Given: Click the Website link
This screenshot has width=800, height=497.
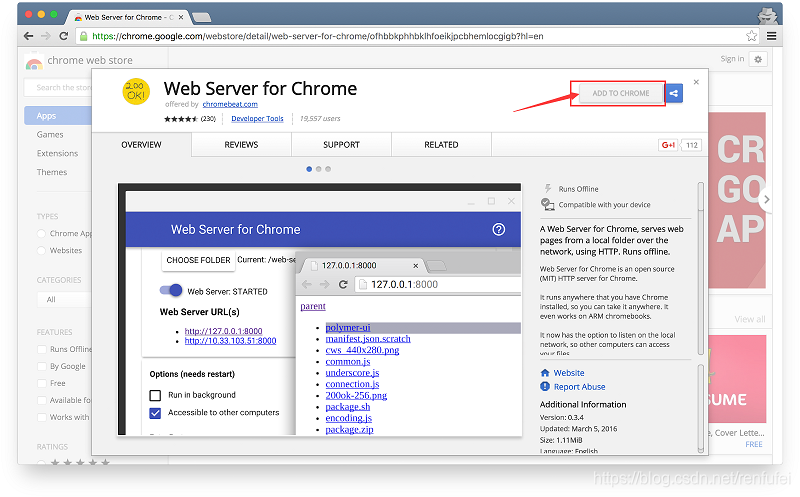Looking at the screenshot, I should click(569, 373).
